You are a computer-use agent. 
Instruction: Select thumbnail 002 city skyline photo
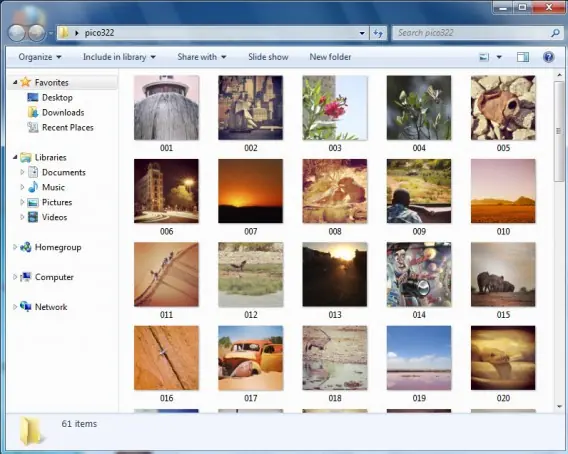tap(250, 108)
